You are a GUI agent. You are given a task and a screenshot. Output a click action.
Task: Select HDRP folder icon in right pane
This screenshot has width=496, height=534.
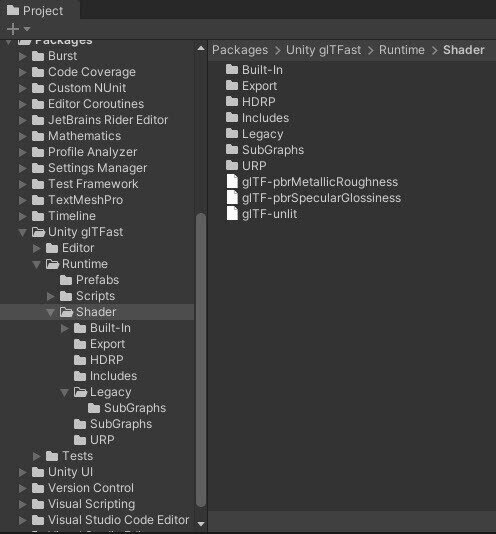click(x=232, y=101)
